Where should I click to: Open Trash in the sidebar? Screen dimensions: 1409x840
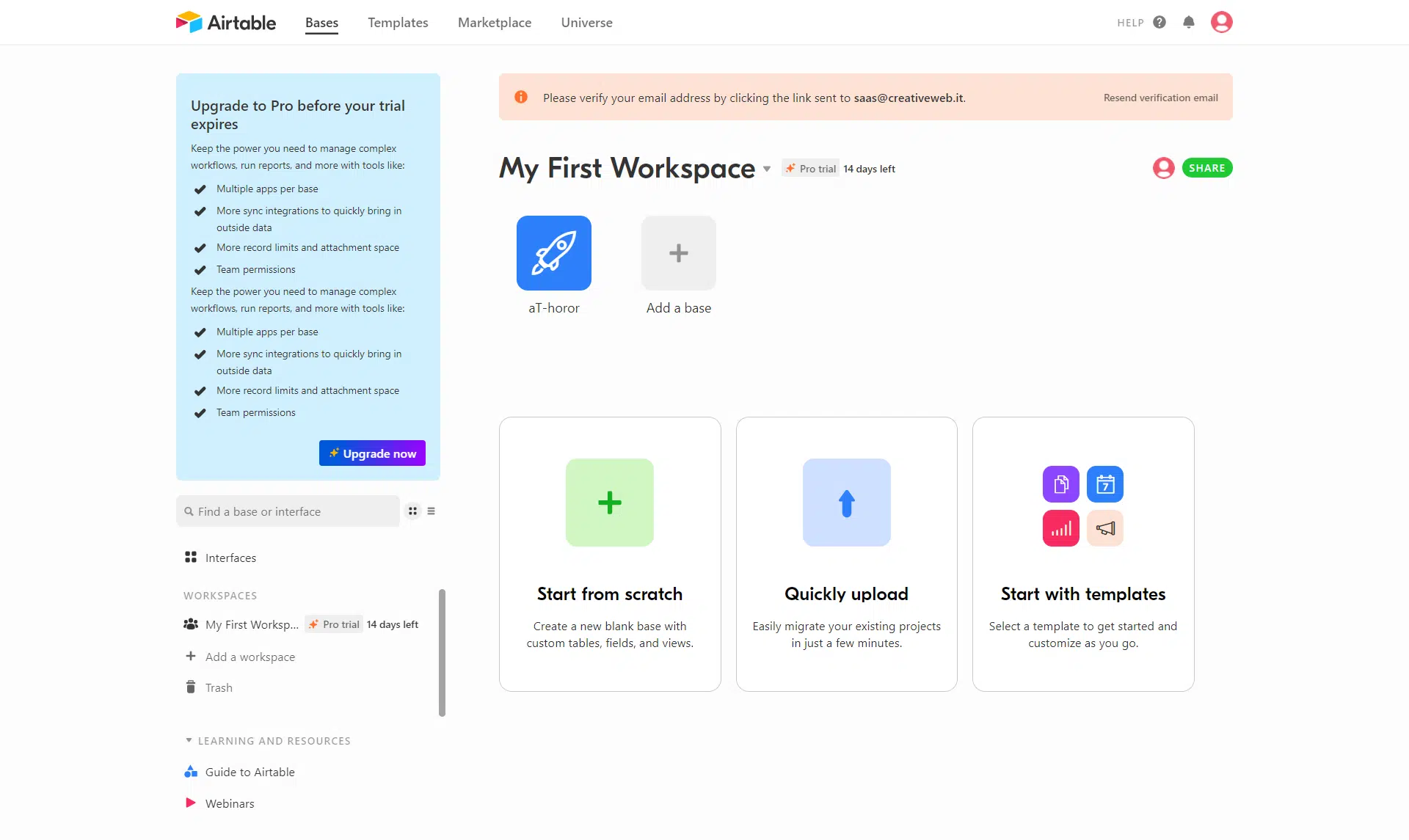click(219, 687)
